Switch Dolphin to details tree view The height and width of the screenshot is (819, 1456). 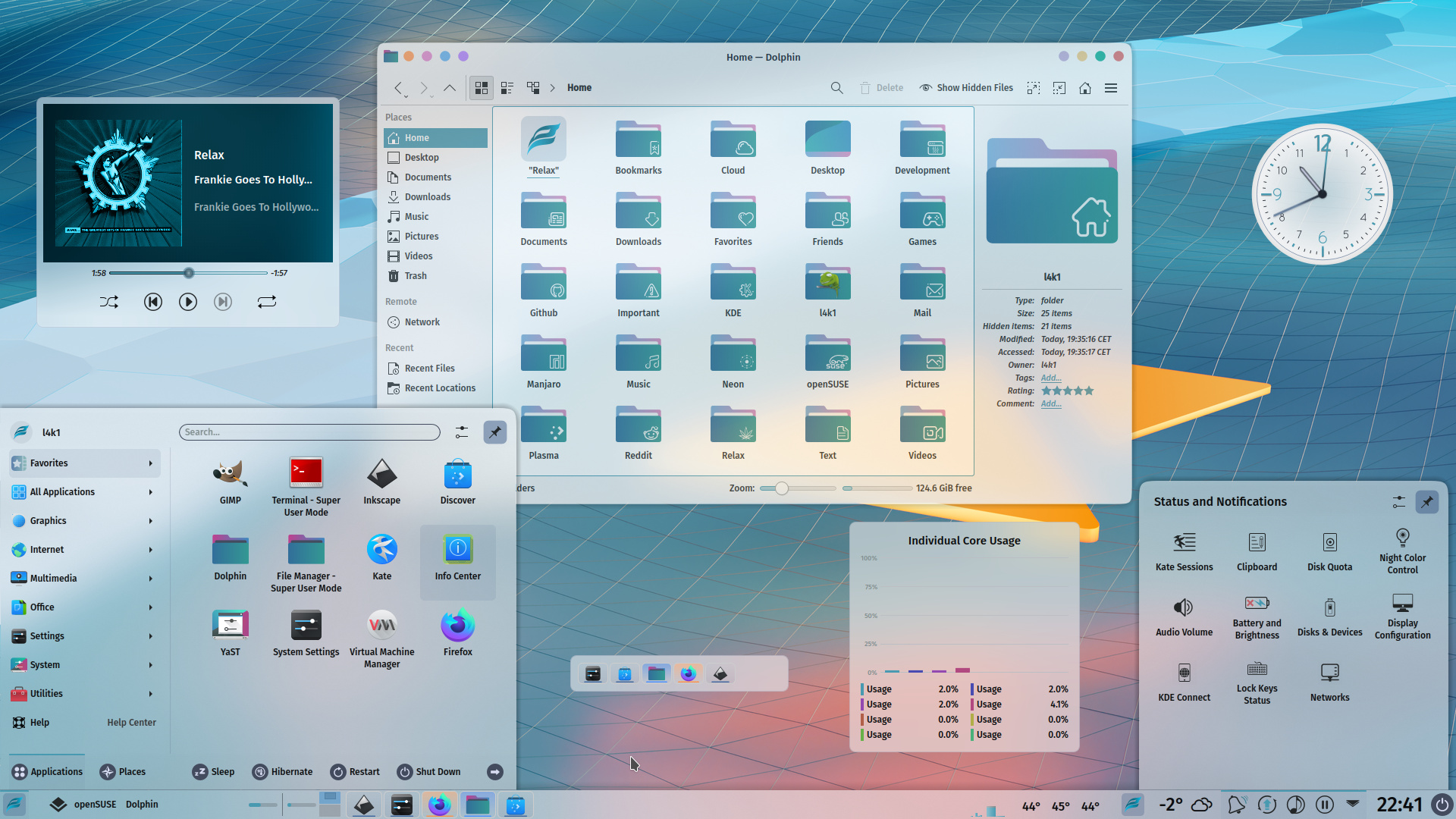533,88
